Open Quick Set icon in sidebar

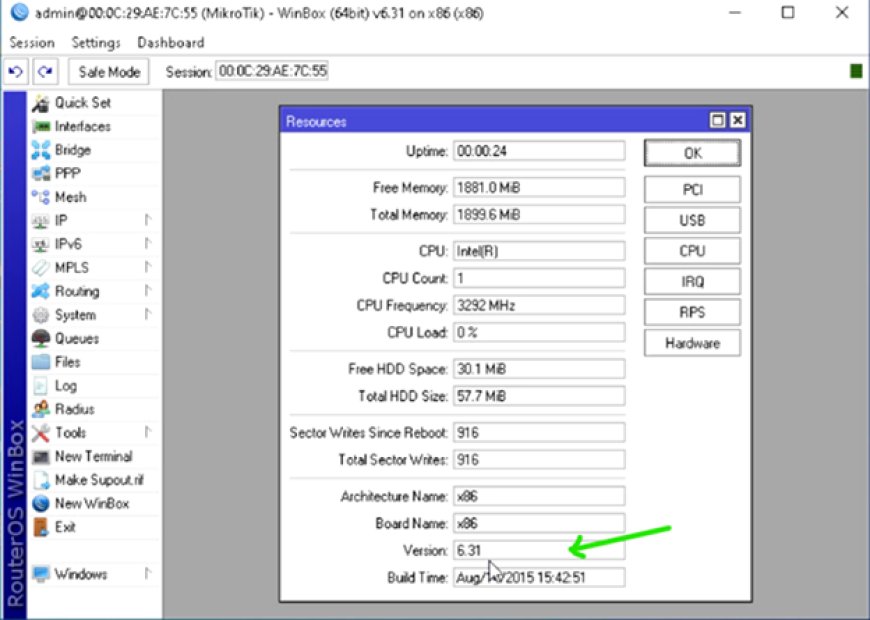coord(41,103)
